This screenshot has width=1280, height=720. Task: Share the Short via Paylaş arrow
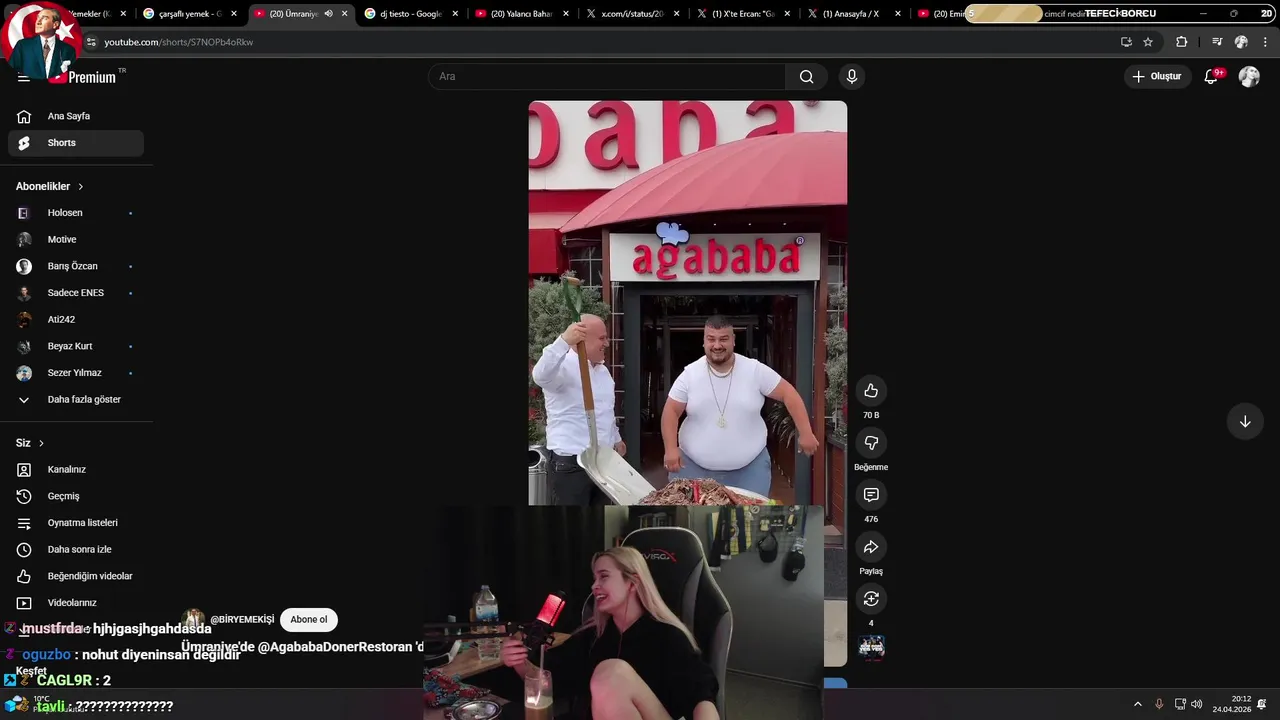click(x=871, y=547)
